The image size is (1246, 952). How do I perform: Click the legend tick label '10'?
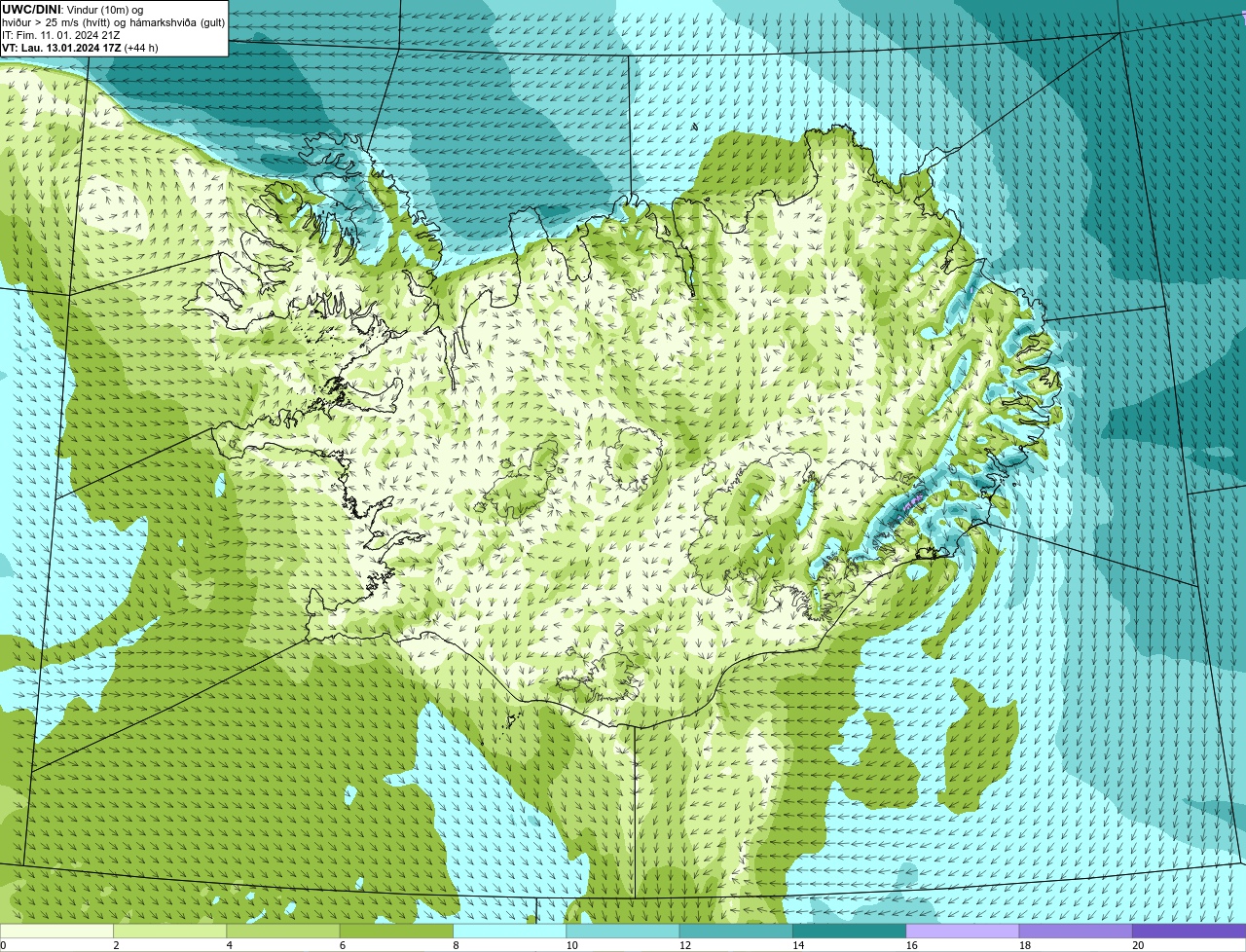(571, 945)
